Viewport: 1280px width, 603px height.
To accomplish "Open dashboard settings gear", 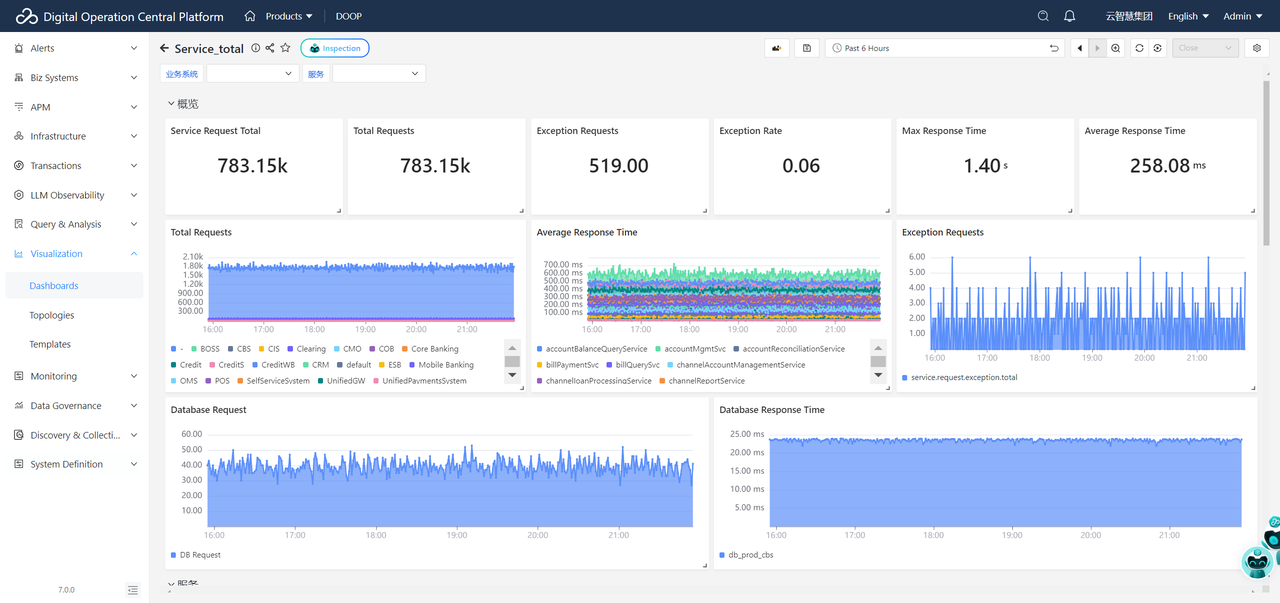I will tap(1257, 48).
